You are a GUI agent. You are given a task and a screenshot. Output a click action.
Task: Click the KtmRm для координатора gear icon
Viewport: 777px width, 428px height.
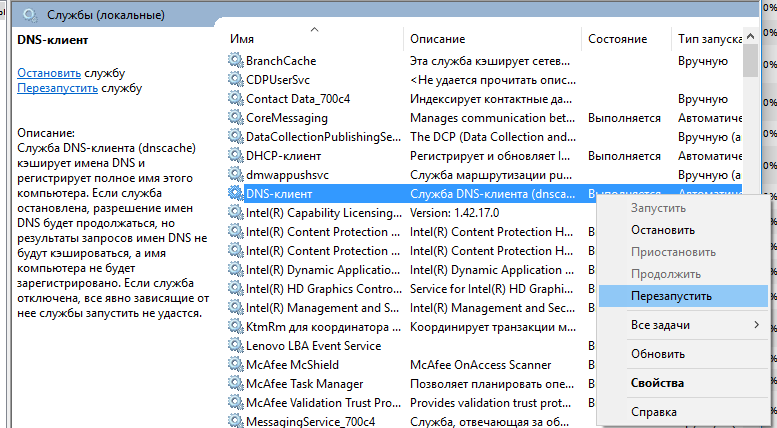point(235,326)
